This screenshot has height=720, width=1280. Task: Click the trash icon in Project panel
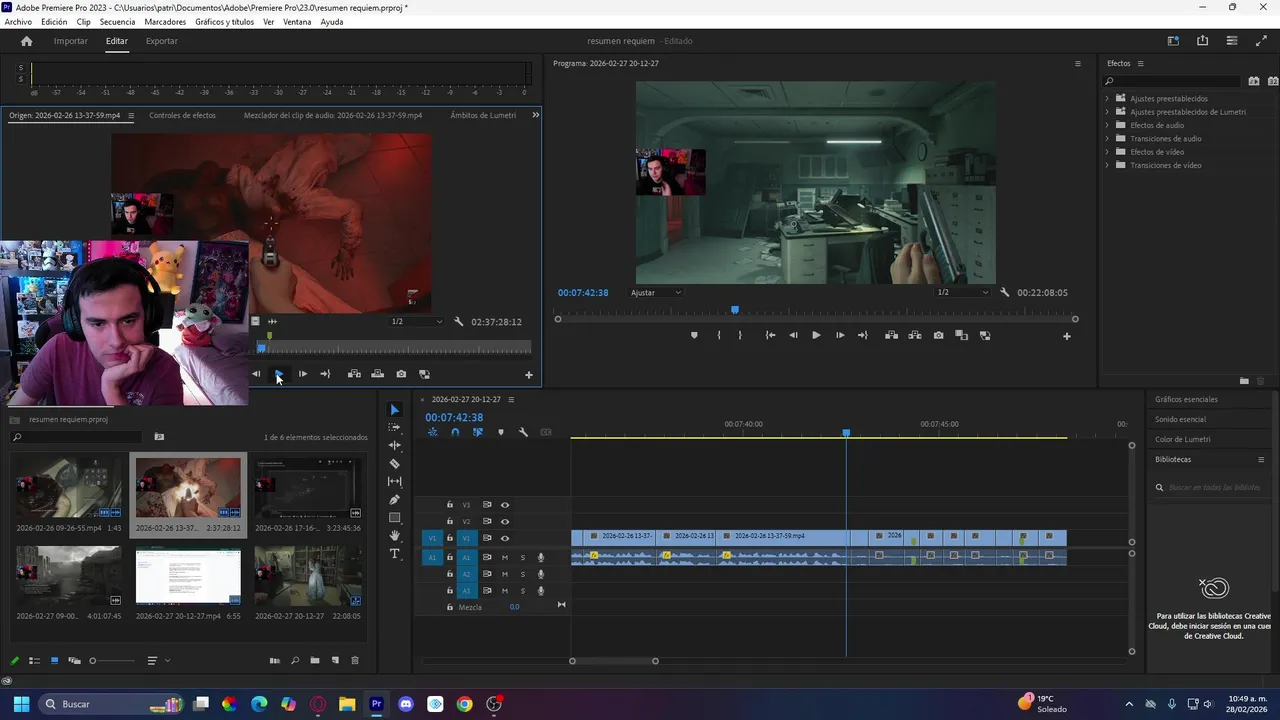pos(354,661)
